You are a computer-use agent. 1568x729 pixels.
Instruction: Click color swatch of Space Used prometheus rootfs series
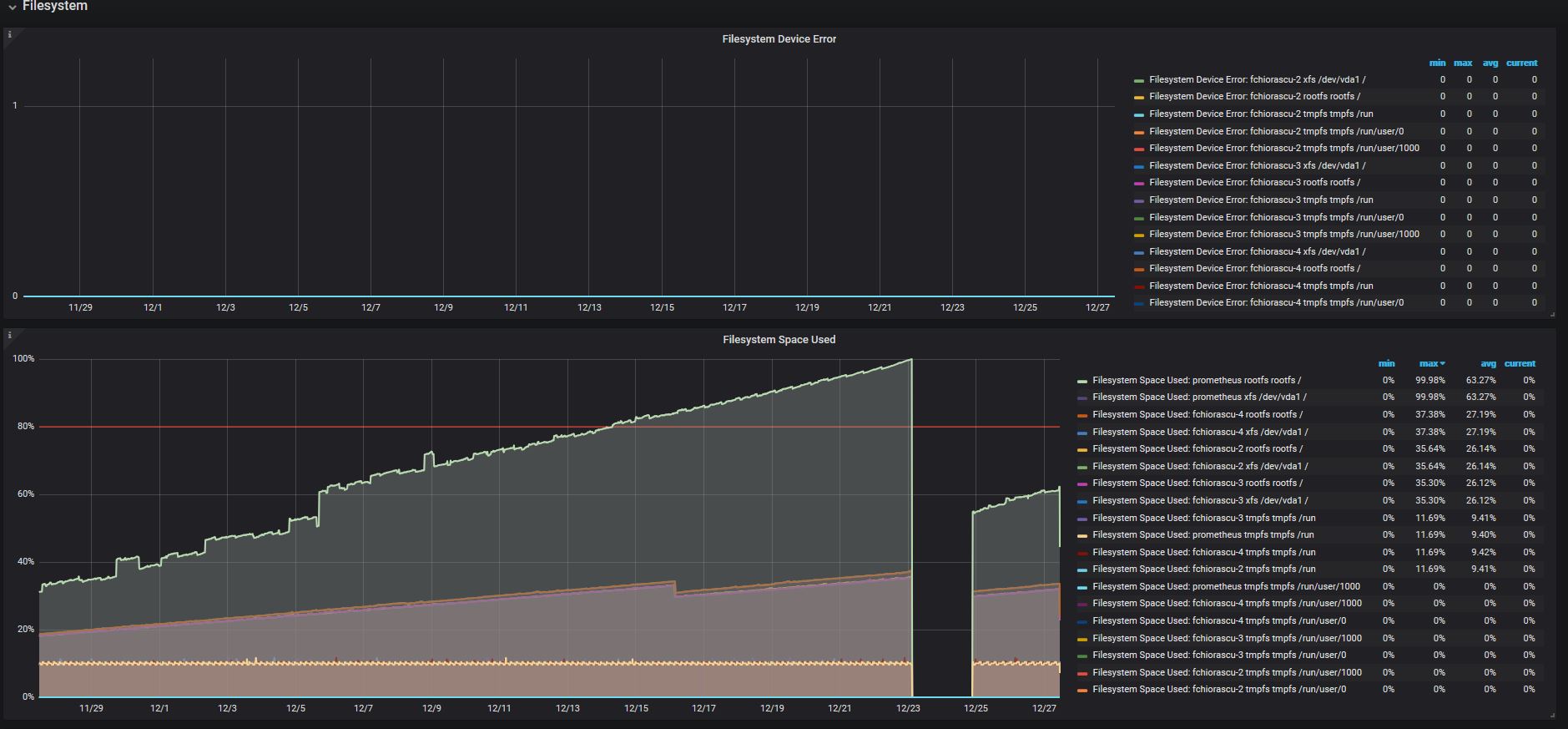point(1082,381)
